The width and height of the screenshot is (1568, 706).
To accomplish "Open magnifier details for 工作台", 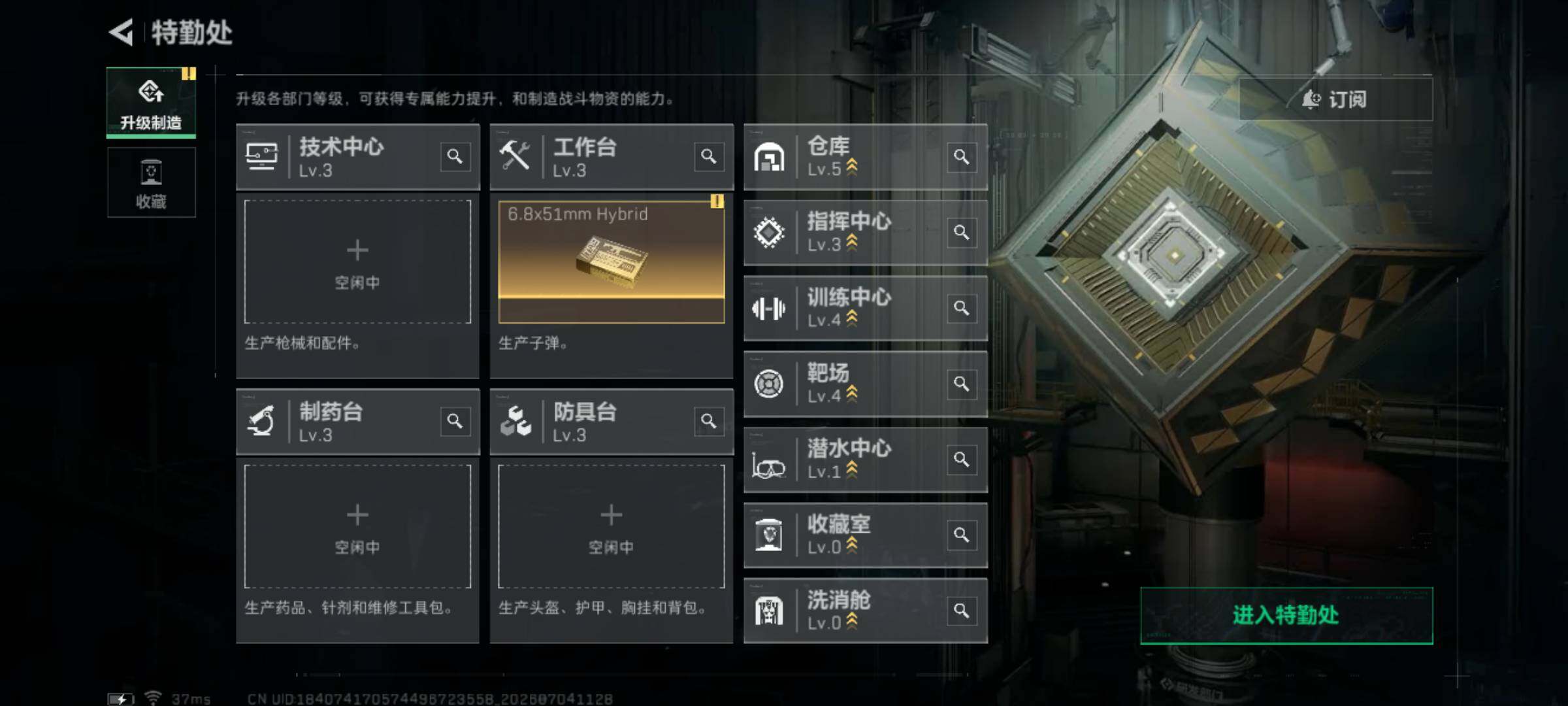I will pos(709,156).
